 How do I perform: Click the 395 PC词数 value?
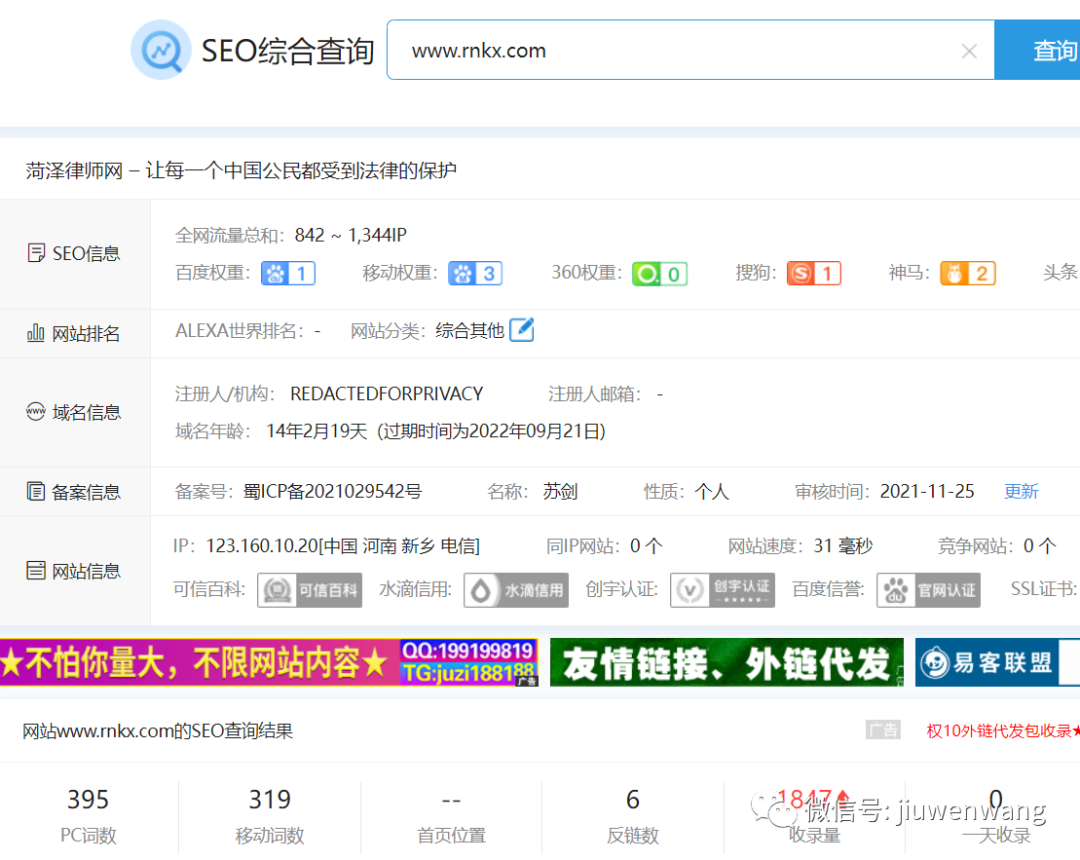(x=88, y=799)
